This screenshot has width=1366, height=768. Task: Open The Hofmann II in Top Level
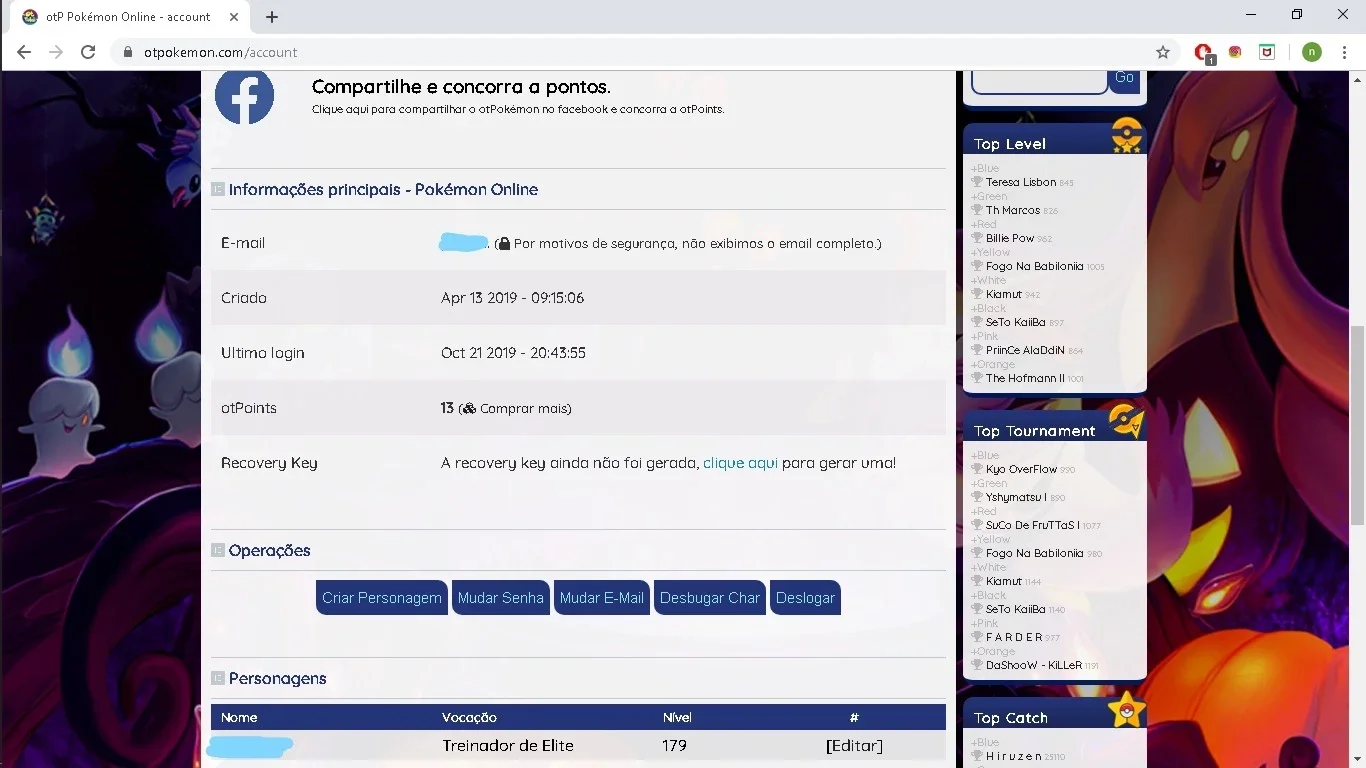[x=1025, y=378]
